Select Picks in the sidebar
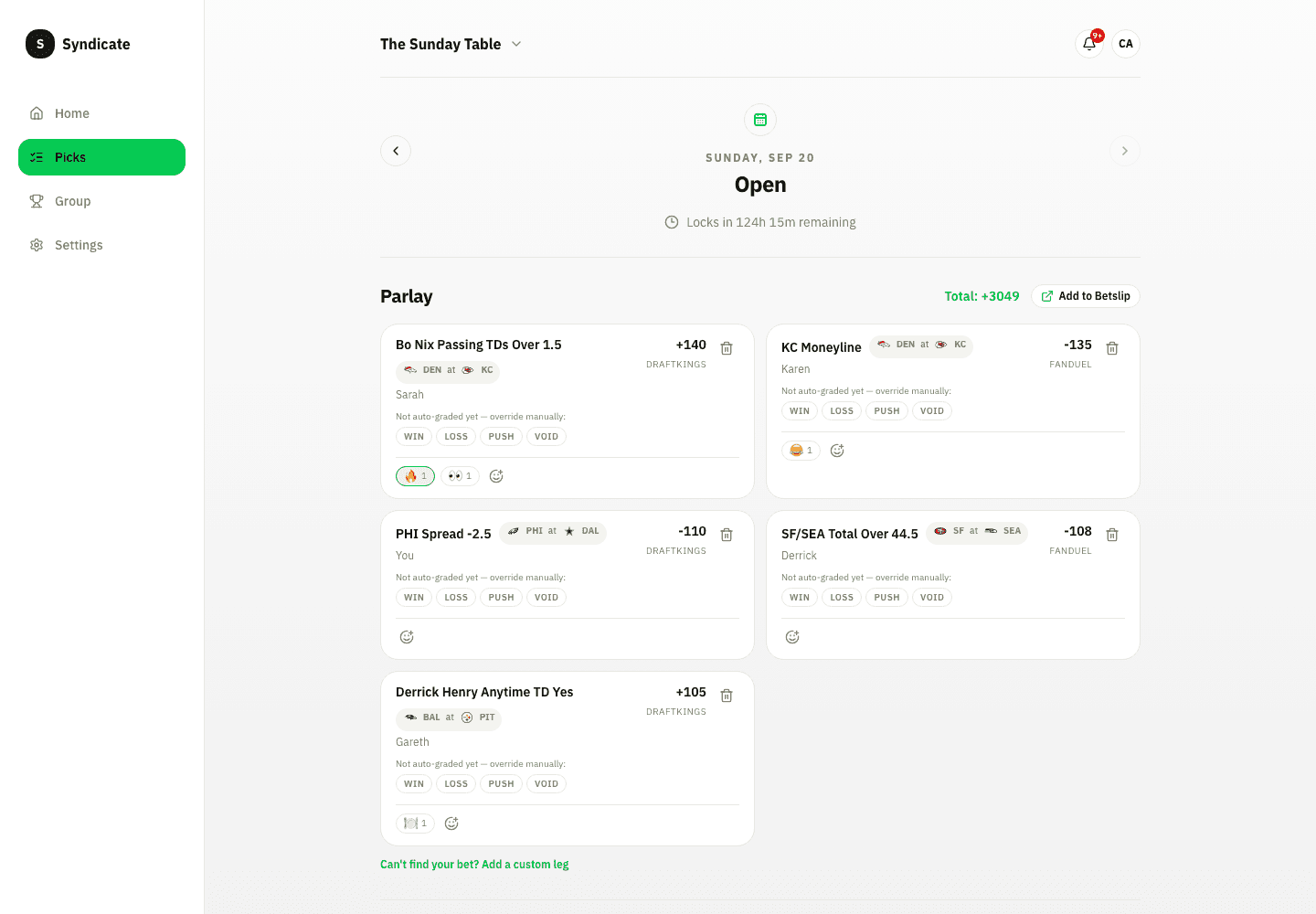 [101, 157]
